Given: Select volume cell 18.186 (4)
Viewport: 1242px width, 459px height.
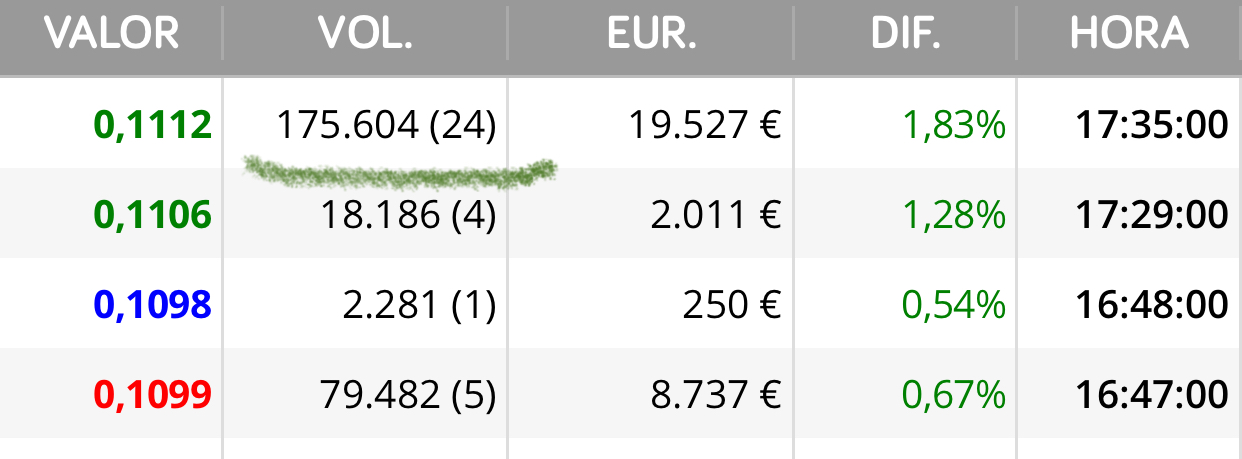Looking at the screenshot, I should [x=408, y=214].
